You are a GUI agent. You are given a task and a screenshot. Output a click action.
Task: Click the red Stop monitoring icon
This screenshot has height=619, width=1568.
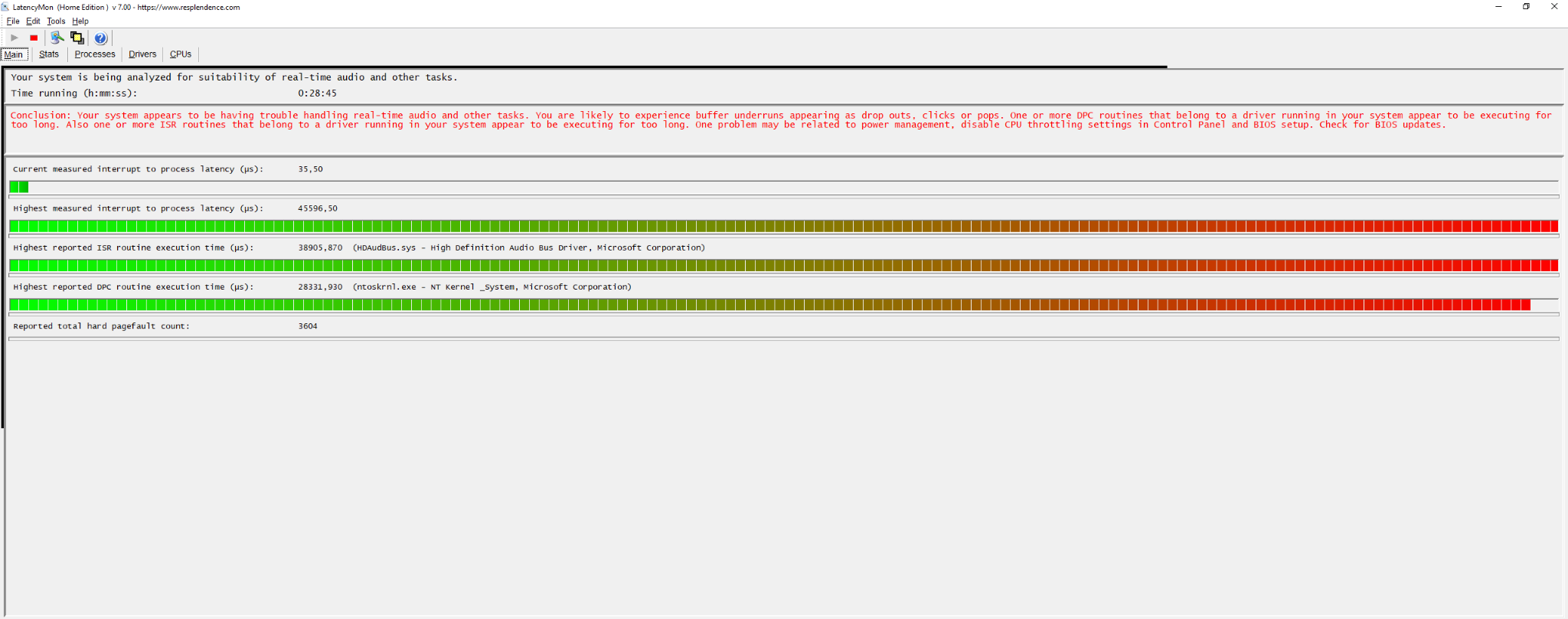tap(34, 38)
